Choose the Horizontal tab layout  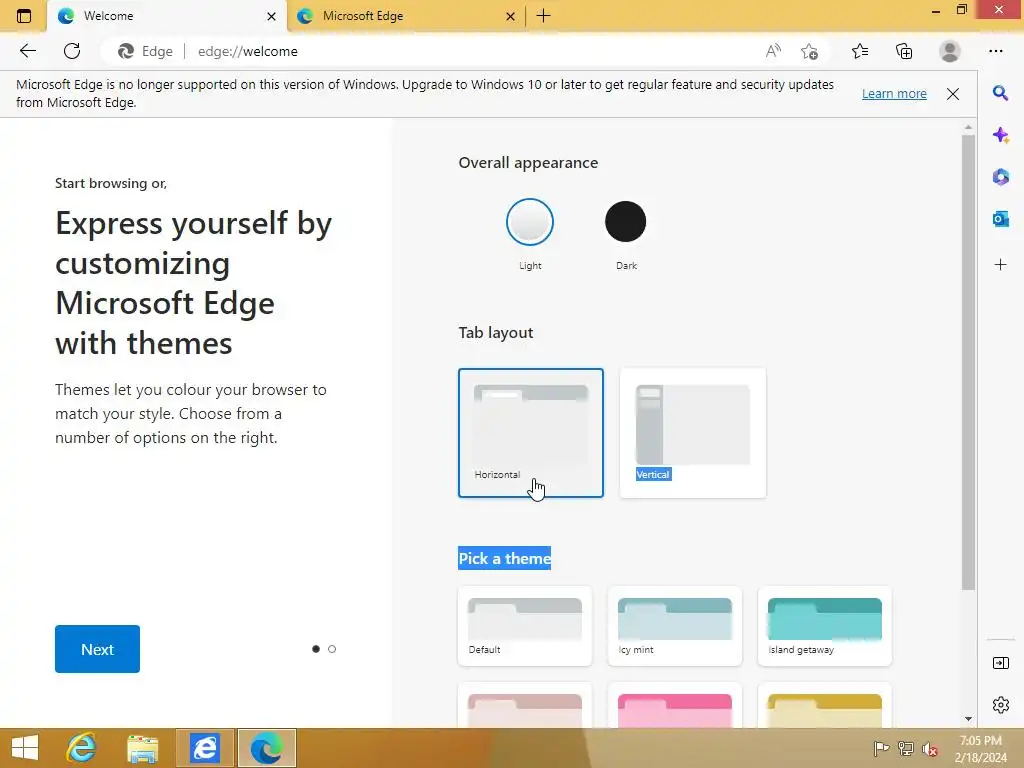click(x=530, y=433)
